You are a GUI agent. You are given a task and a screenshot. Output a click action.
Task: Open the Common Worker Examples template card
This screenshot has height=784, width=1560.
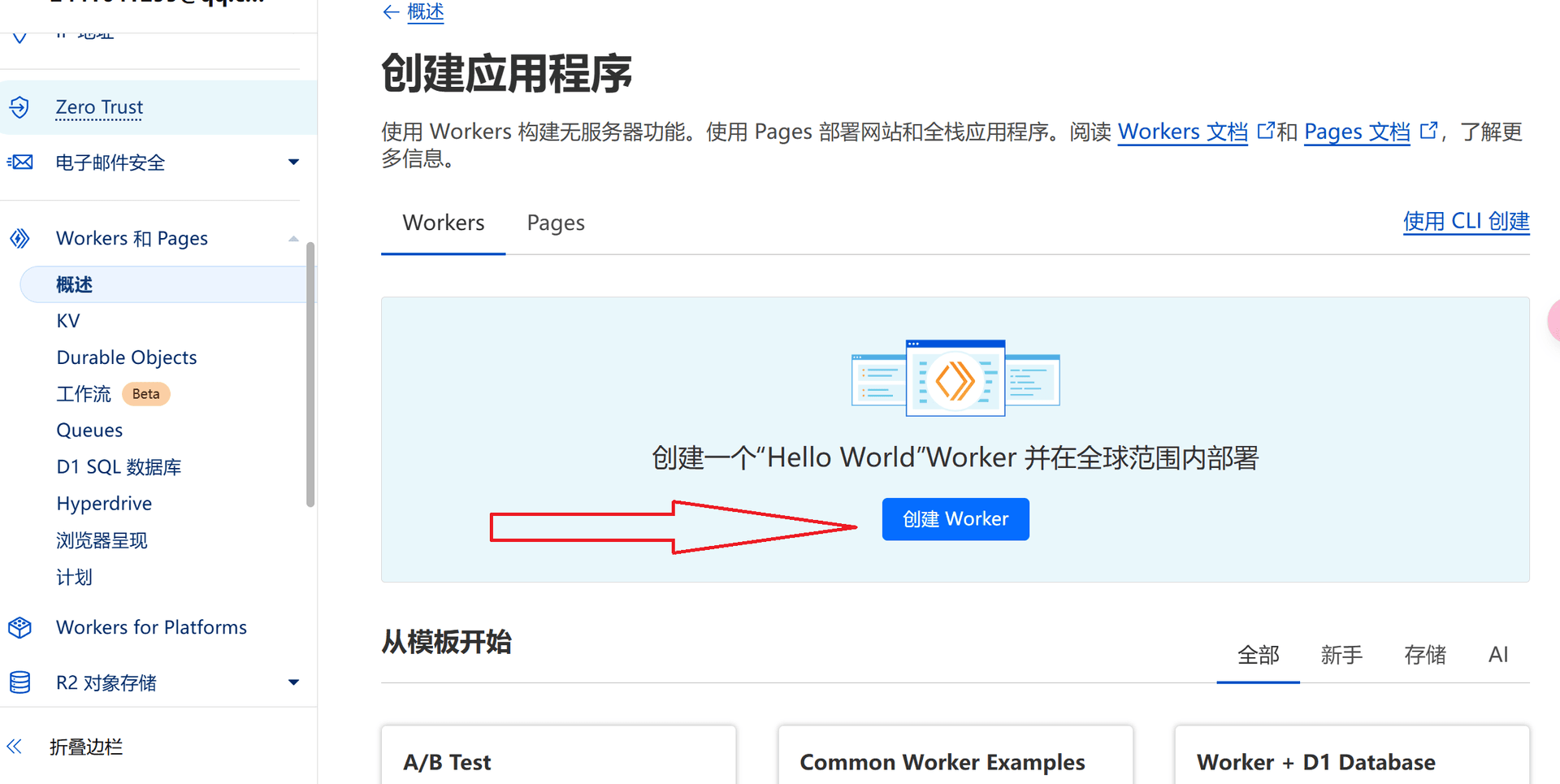(955, 756)
